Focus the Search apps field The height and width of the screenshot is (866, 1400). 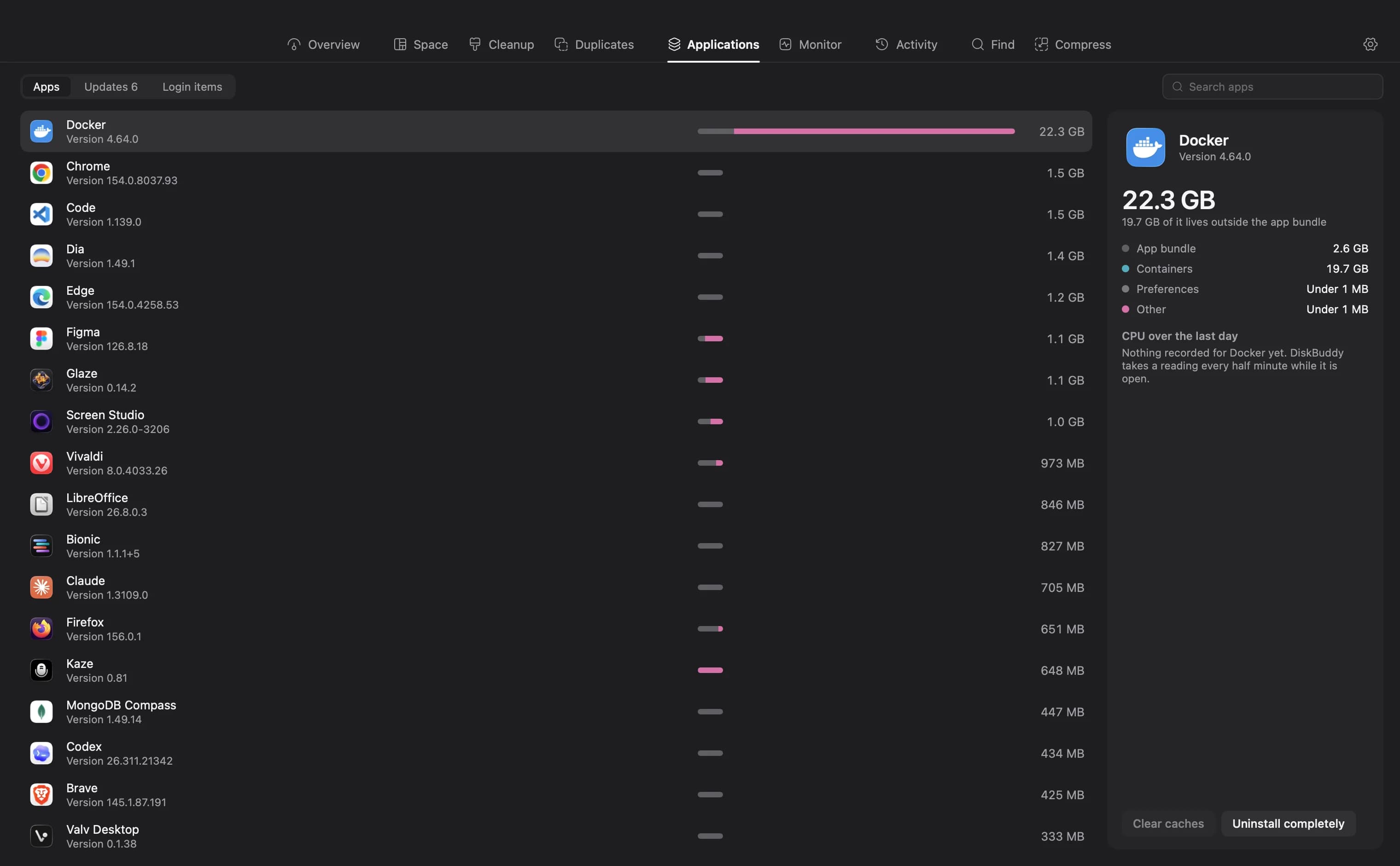click(x=1272, y=87)
